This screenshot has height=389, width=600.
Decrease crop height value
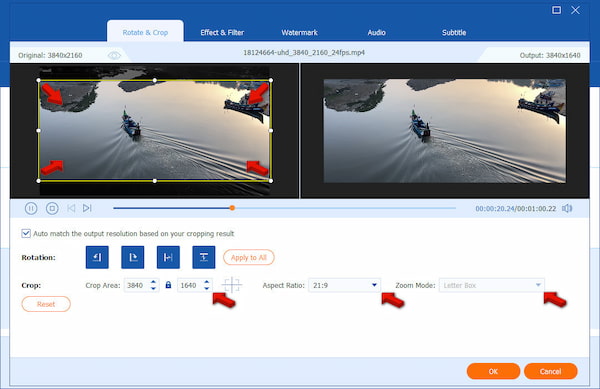click(207, 288)
